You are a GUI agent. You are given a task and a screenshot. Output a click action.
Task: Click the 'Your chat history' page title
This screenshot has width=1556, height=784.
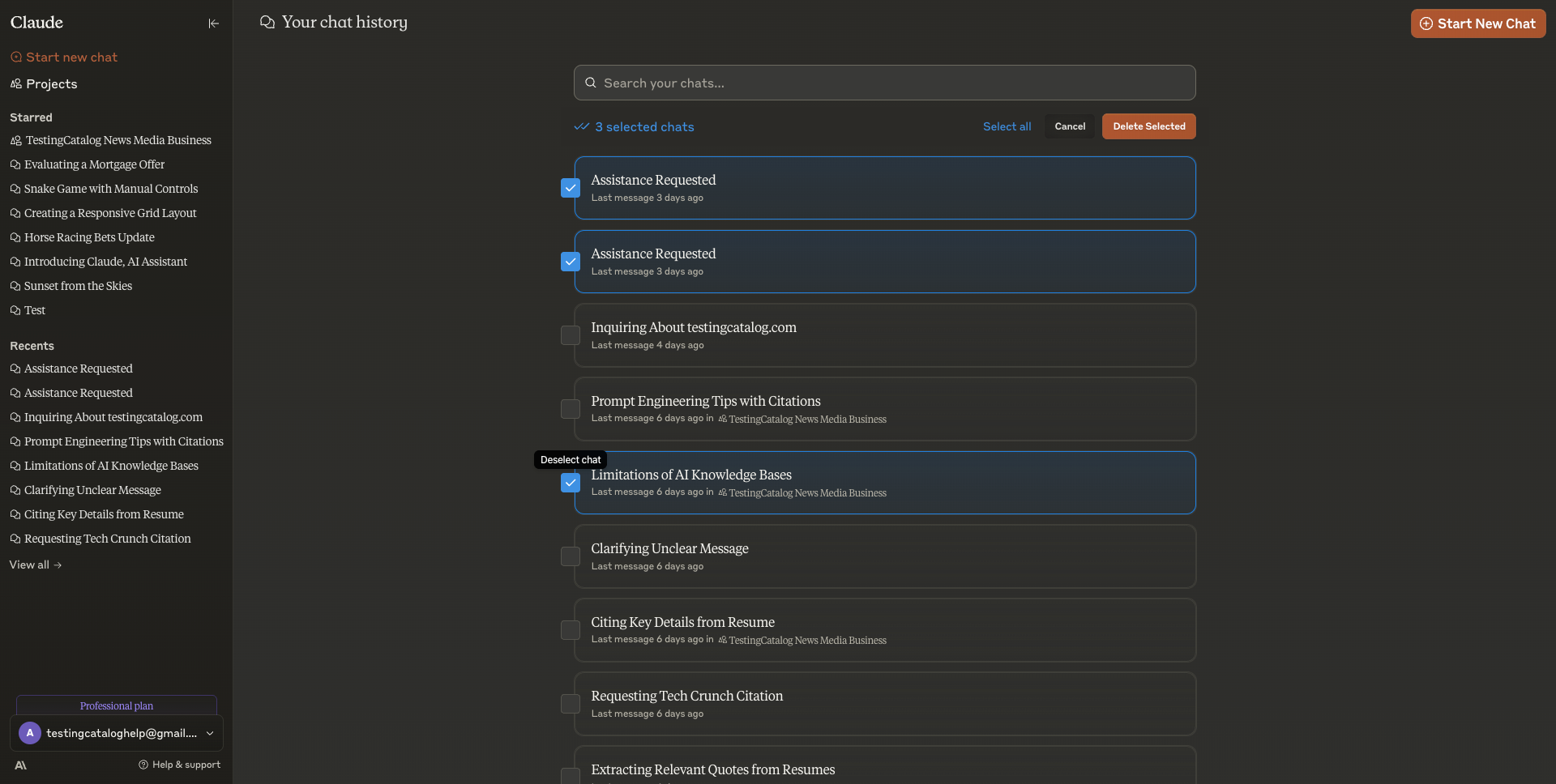pyautogui.click(x=344, y=23)
